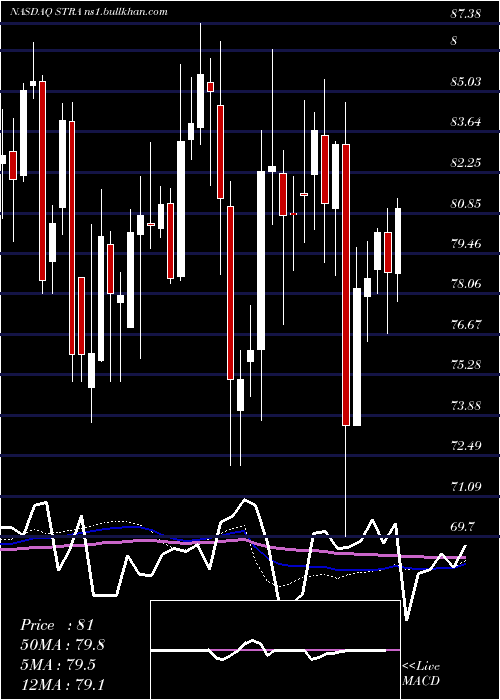Image resolution: width=500 pixels, height=700 pixels.
Task: Click the last white candlestick on the right
Action: (398, 241)
